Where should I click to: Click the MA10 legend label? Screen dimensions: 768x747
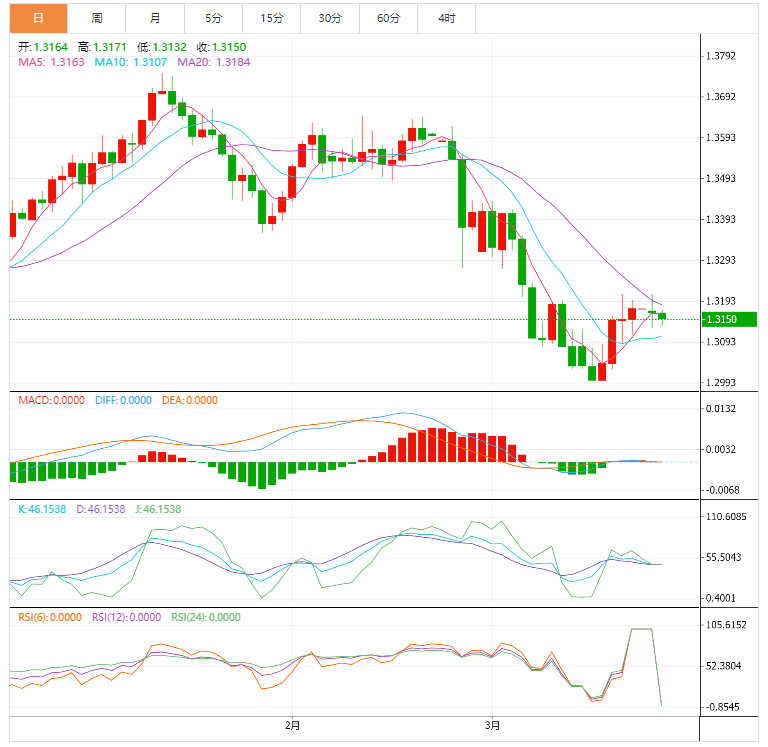click(x=131, y=62)
